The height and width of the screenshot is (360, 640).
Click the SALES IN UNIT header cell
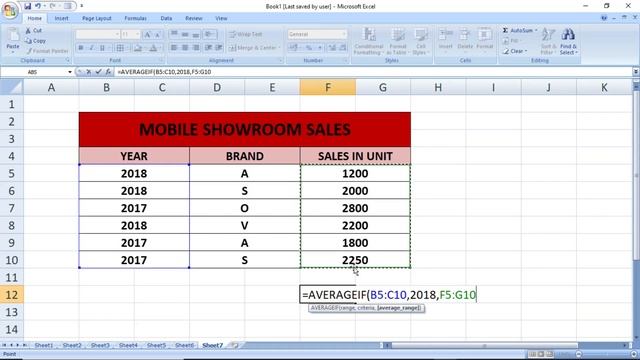(x=355, y=156)
